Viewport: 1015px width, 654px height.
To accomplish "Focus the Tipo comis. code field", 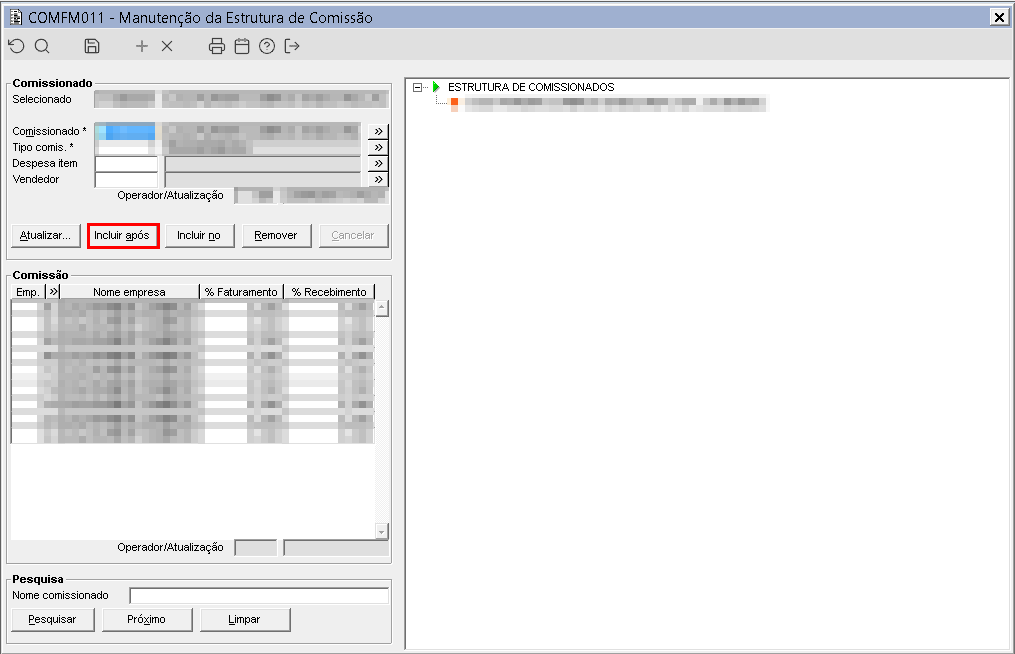I will pyautogui.click(x=126, y=148).
